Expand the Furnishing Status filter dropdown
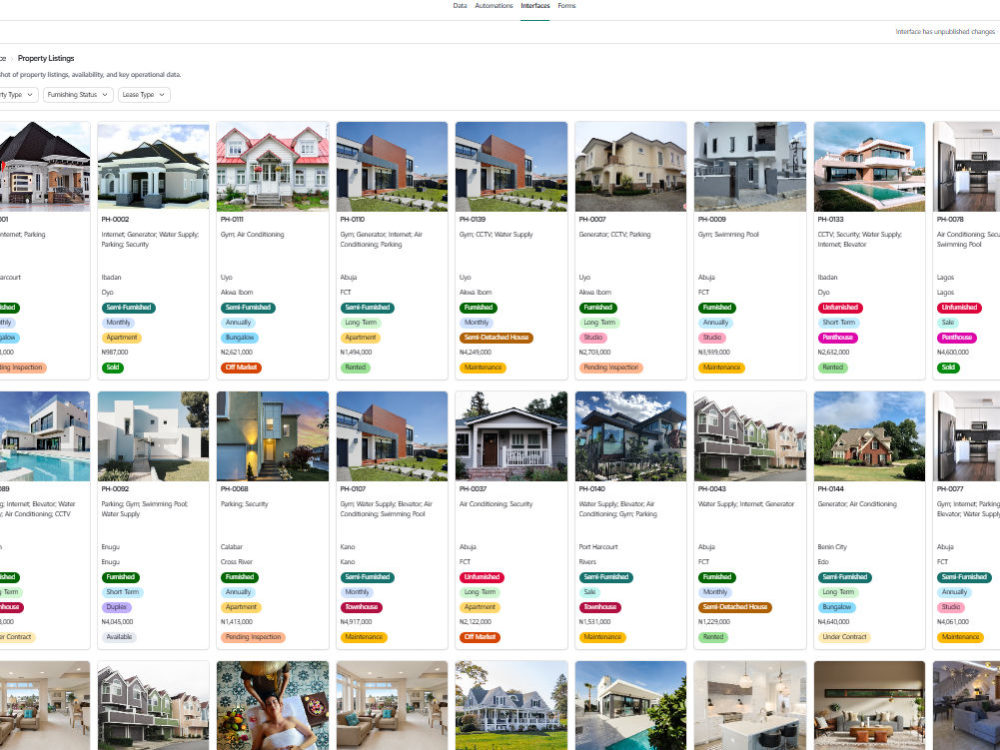The image size is (1000, 750). (78, 94)
